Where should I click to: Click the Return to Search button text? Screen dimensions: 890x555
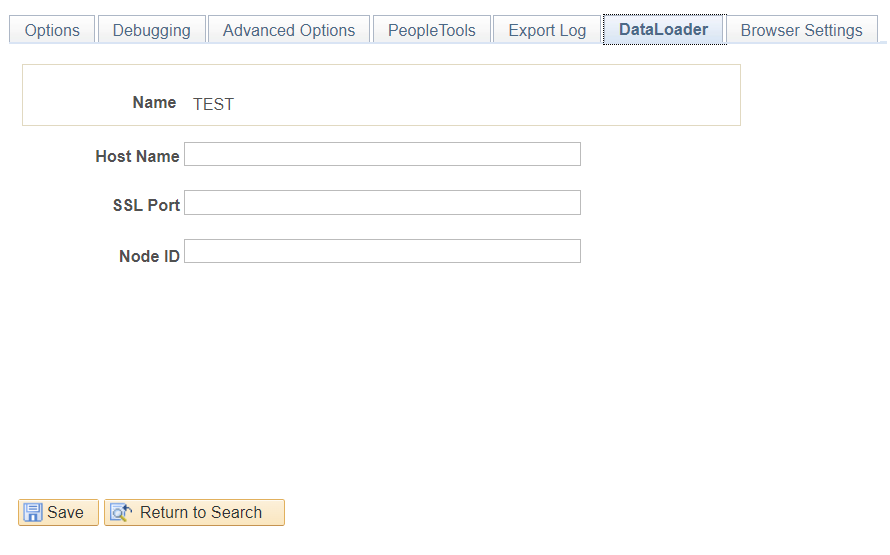click(x=201, y=513)
